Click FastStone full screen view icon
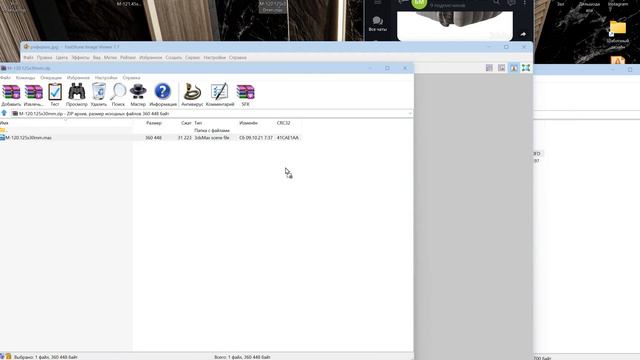 [x=526, y=68]
